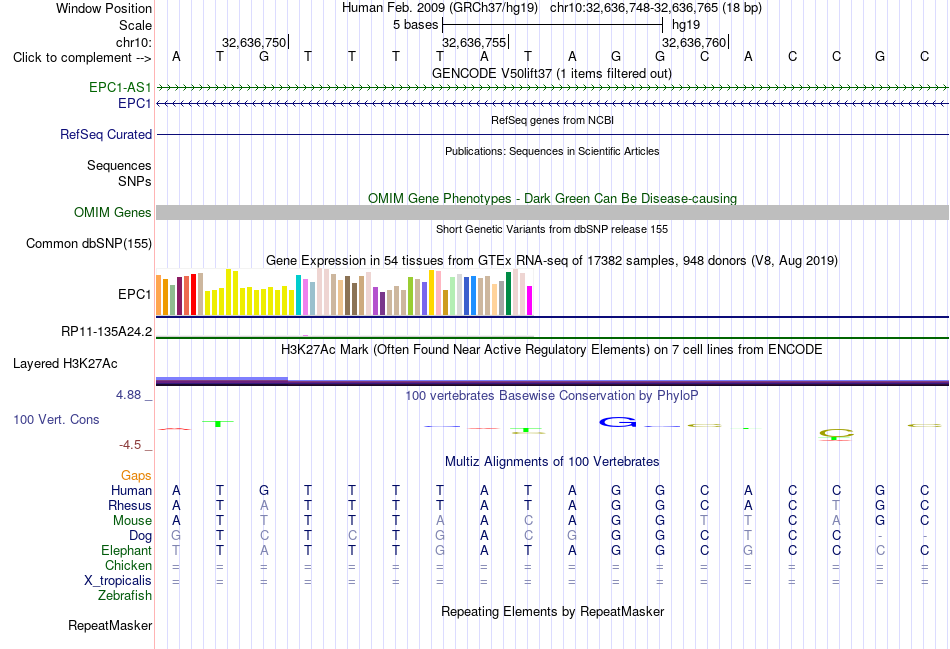The height and width of the screenshot is (649, 950).
Task: Click the H3K27Ac Mark ENCODE title
Action: coord(552,350)
